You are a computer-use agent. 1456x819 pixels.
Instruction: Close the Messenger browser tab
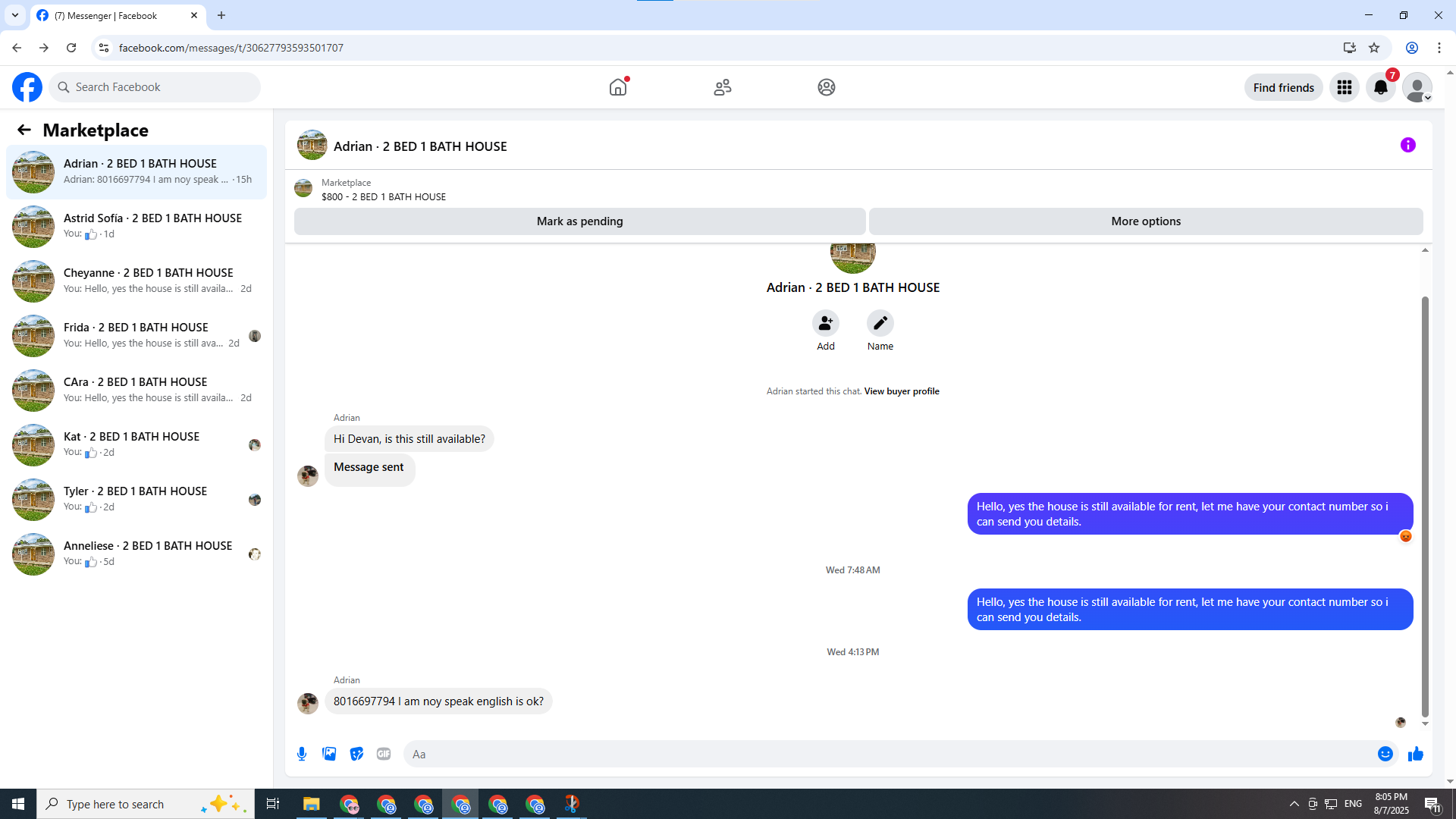point(194,15)
